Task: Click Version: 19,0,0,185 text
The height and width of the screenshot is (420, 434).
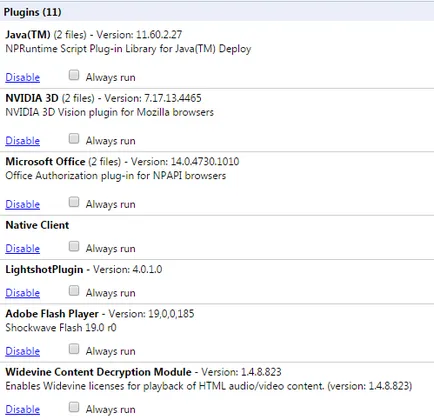Action: [152, 314]
